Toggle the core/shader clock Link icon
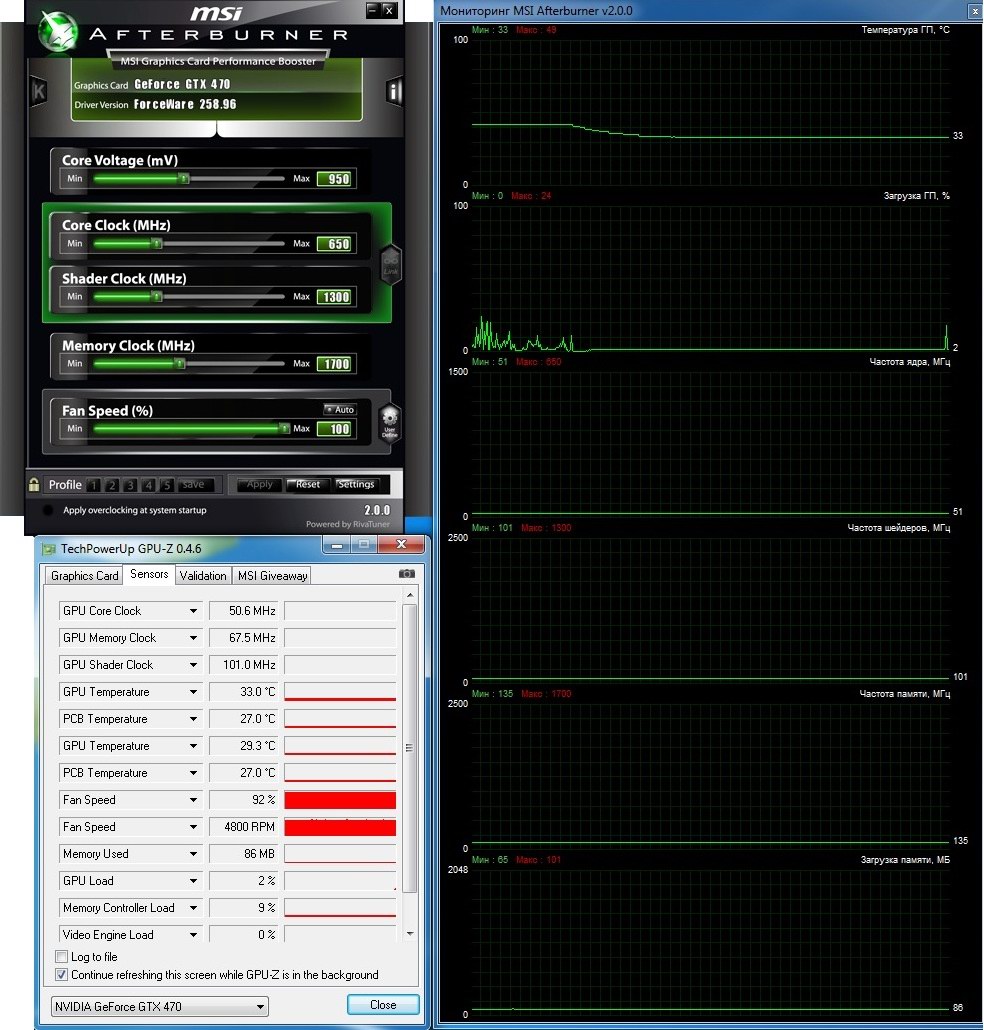 tap(390, 264)
